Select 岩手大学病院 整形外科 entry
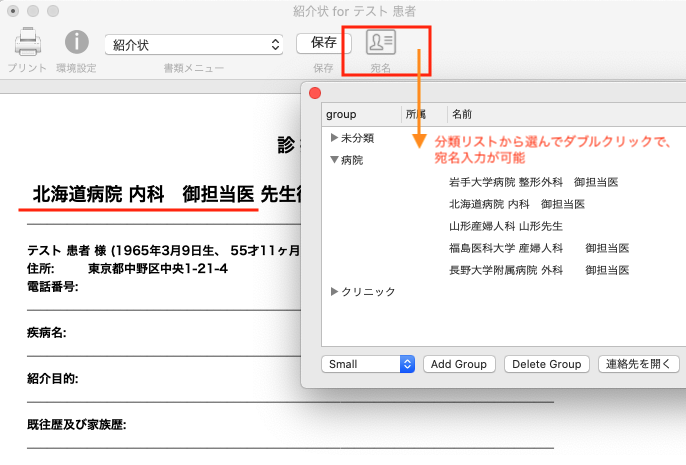This screenshot has height=465, width=686. 534,182
